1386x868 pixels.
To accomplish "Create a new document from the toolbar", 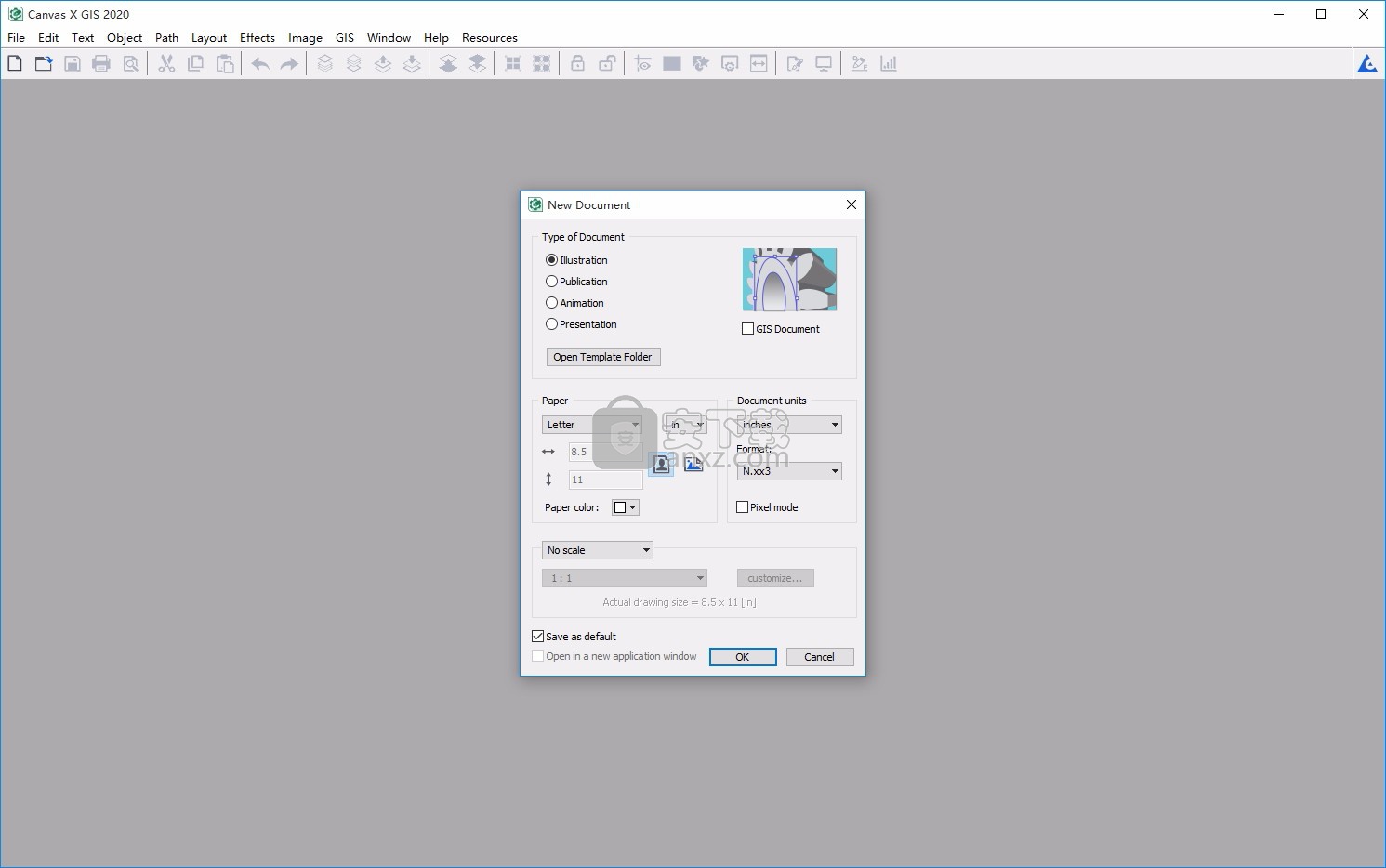I will click(15, 63).
